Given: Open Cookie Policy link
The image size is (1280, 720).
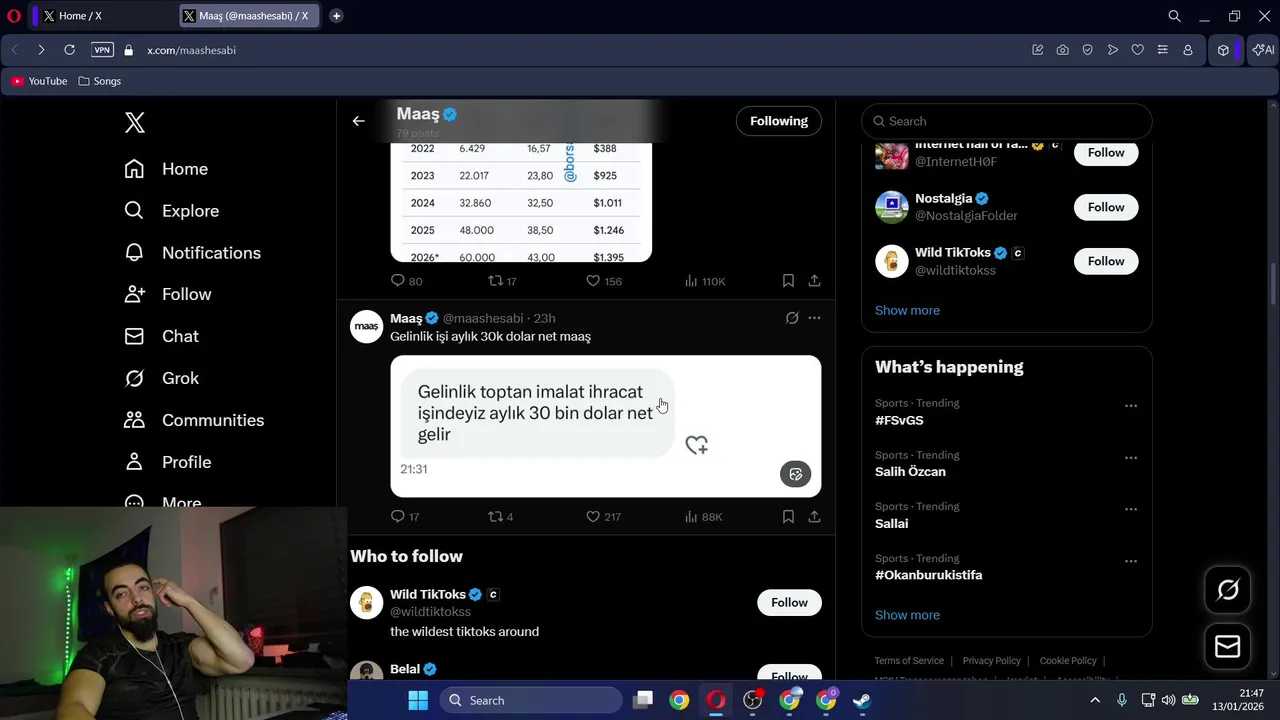Looking at the screenshot, I should tap(1068, 661).
